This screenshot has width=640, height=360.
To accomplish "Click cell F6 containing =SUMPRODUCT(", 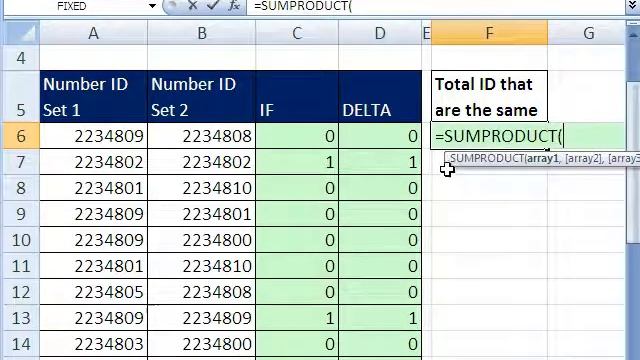I will click(489, 136).
